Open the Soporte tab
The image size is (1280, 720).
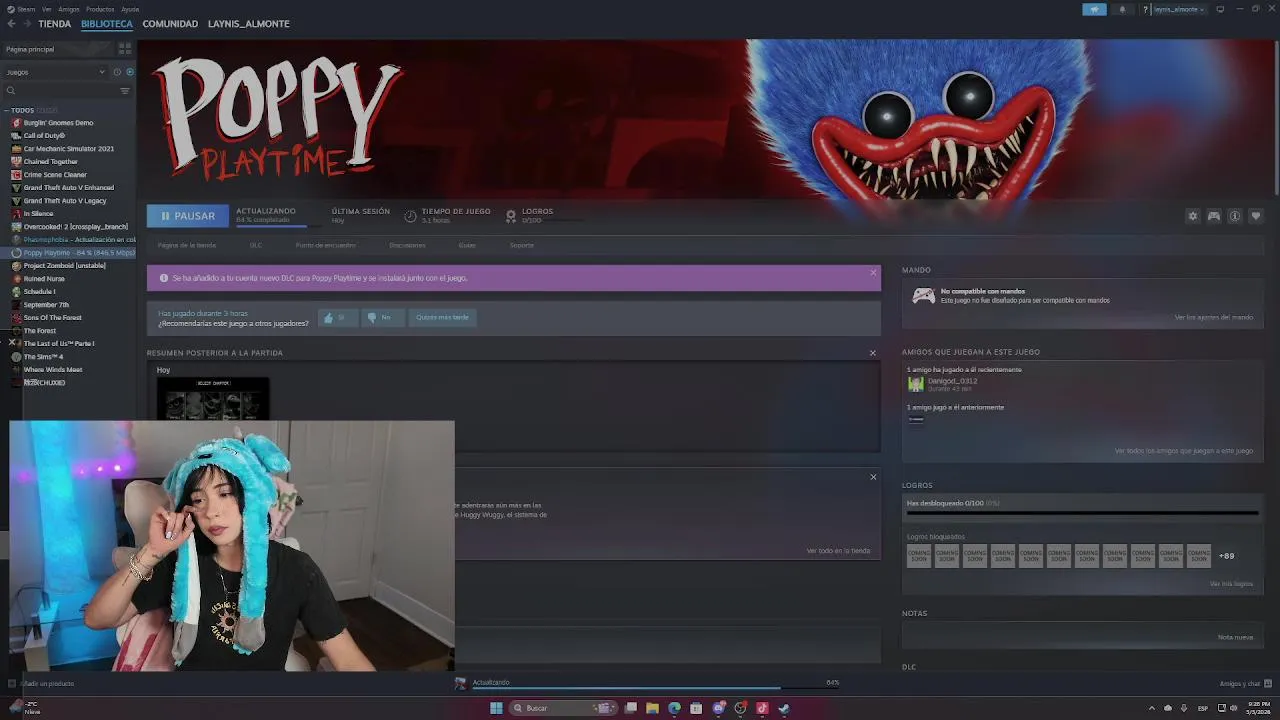522,245
